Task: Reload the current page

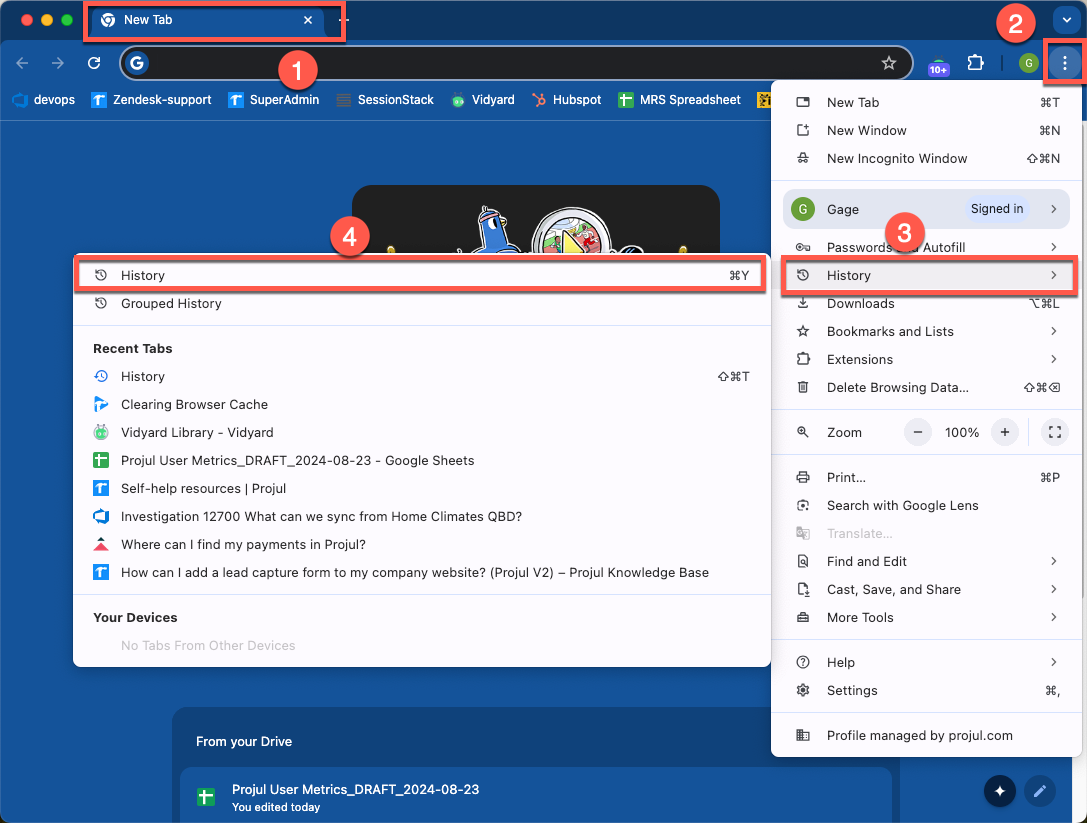Action: pyautogui.click(x=94, y=62)
